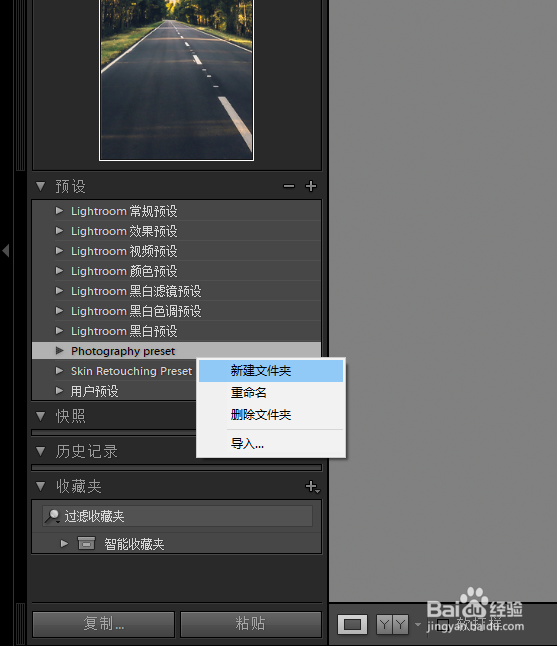
Task: Expand Photography preset folder arrow
Action: [x=59, y=351]
